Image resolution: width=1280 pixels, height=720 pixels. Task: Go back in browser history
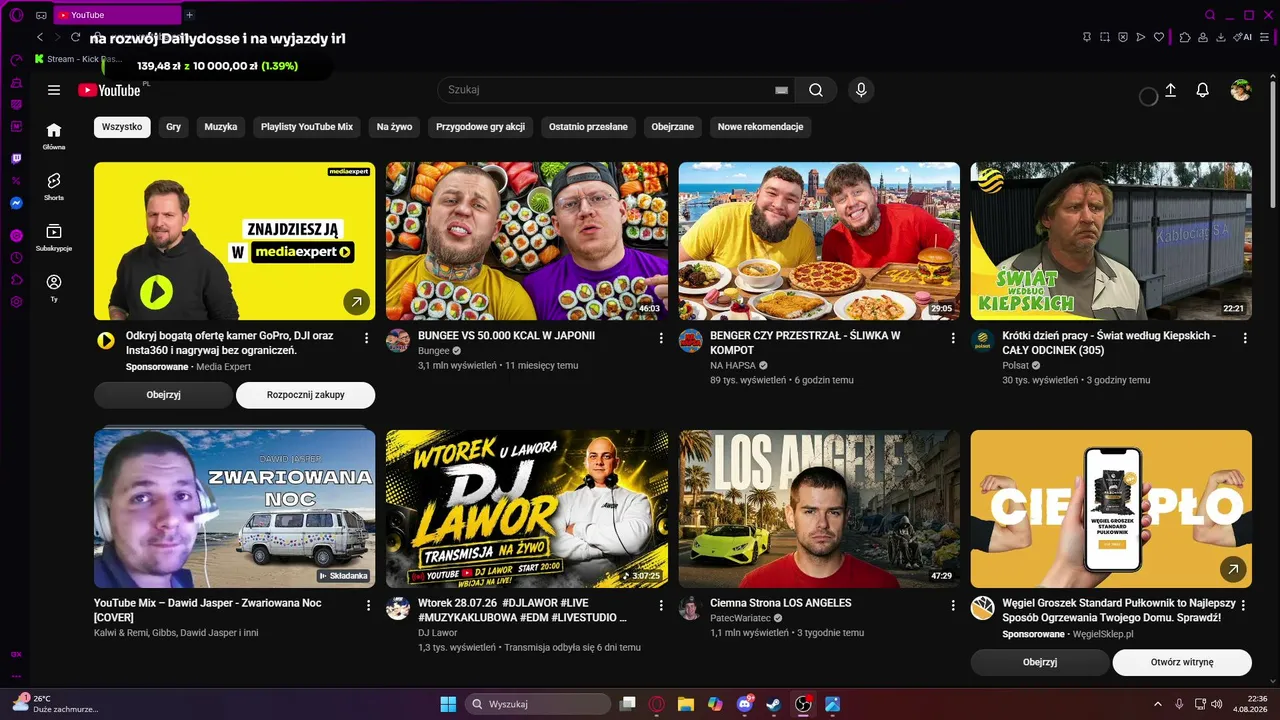click(x=40, y=37)
